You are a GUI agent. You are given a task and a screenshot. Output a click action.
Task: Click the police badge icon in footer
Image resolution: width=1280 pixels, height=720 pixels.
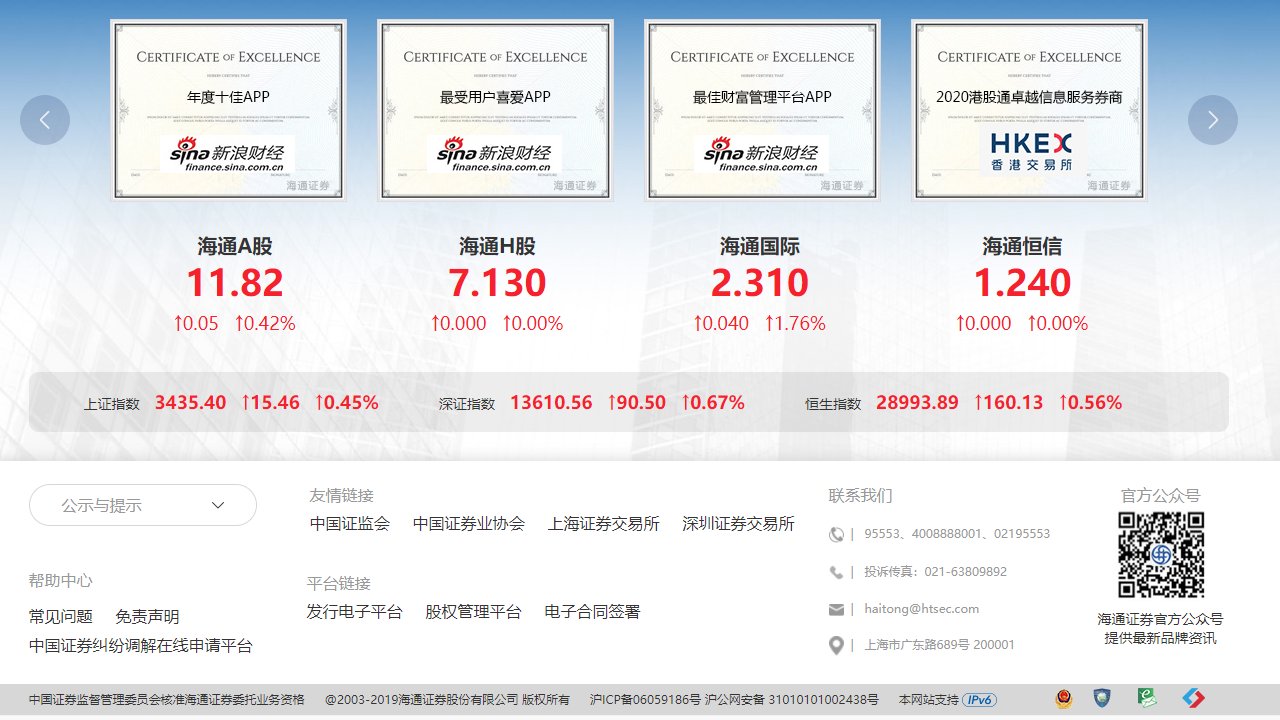(1063, 699)
